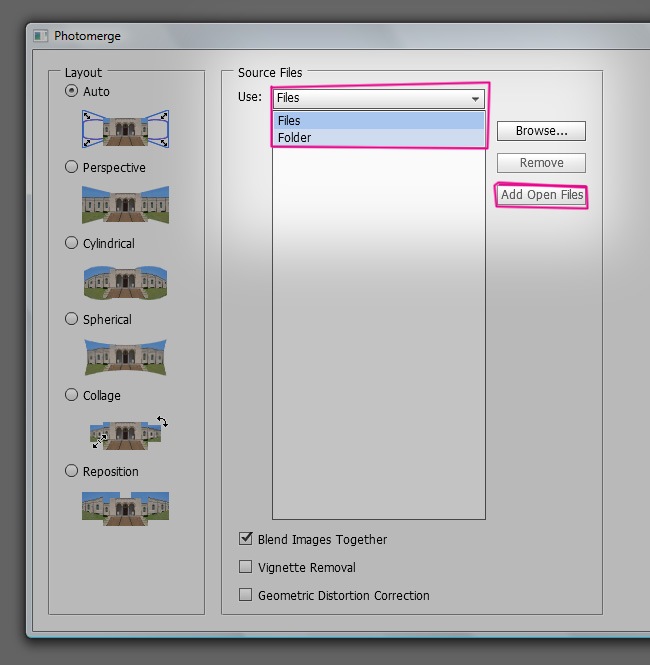
Task: Choose the Reposition layout option
Action: [71, 471]
